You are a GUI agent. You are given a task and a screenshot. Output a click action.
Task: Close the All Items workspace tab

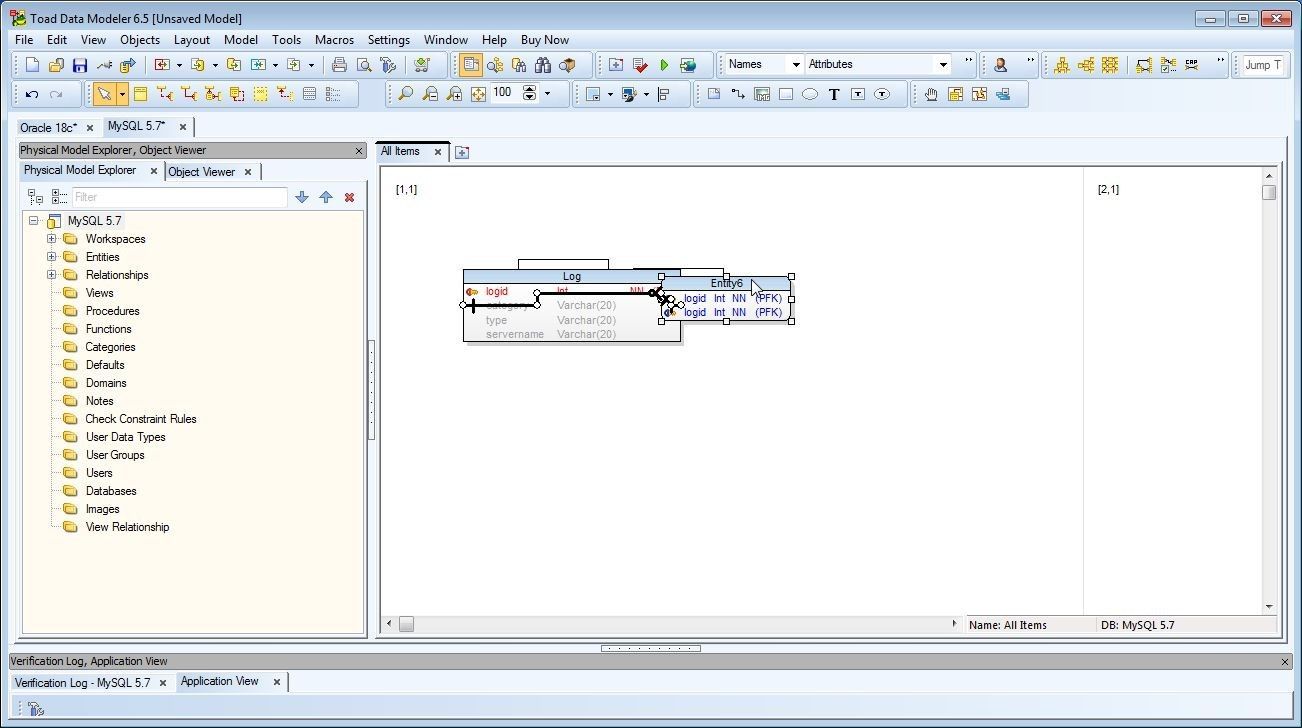tap(437, 152)
